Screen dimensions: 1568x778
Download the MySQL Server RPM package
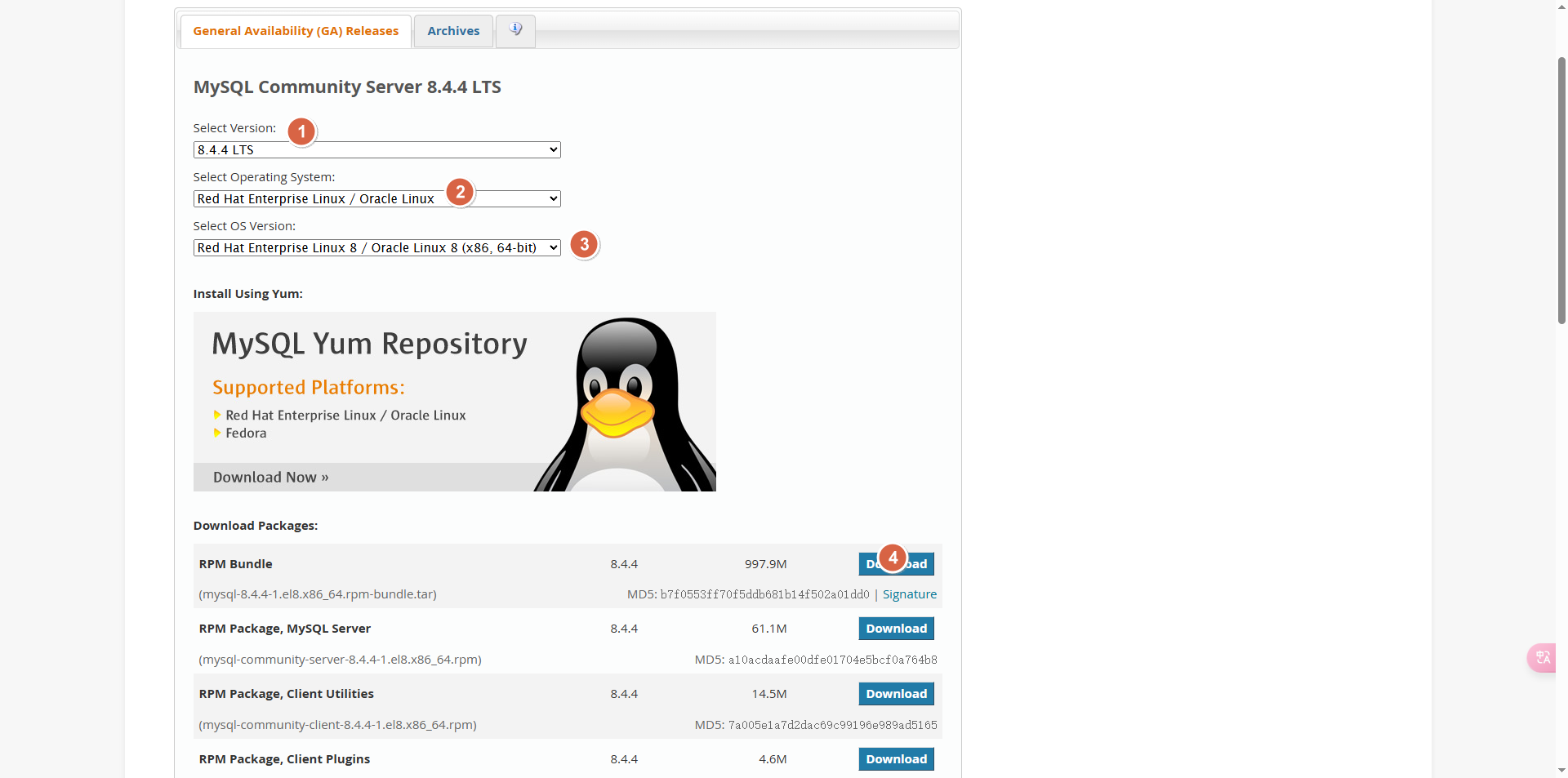click(x=896, y=629)
